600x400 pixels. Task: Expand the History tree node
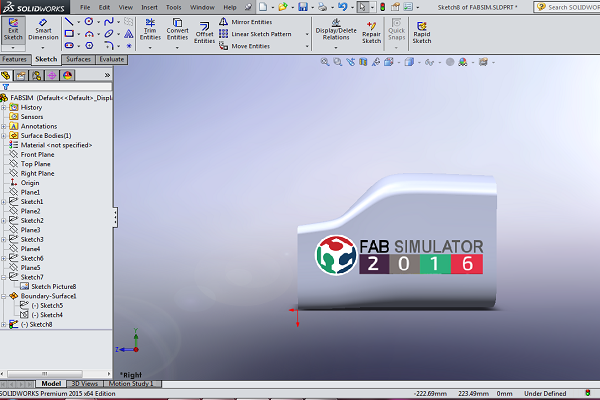click(3, 108)
